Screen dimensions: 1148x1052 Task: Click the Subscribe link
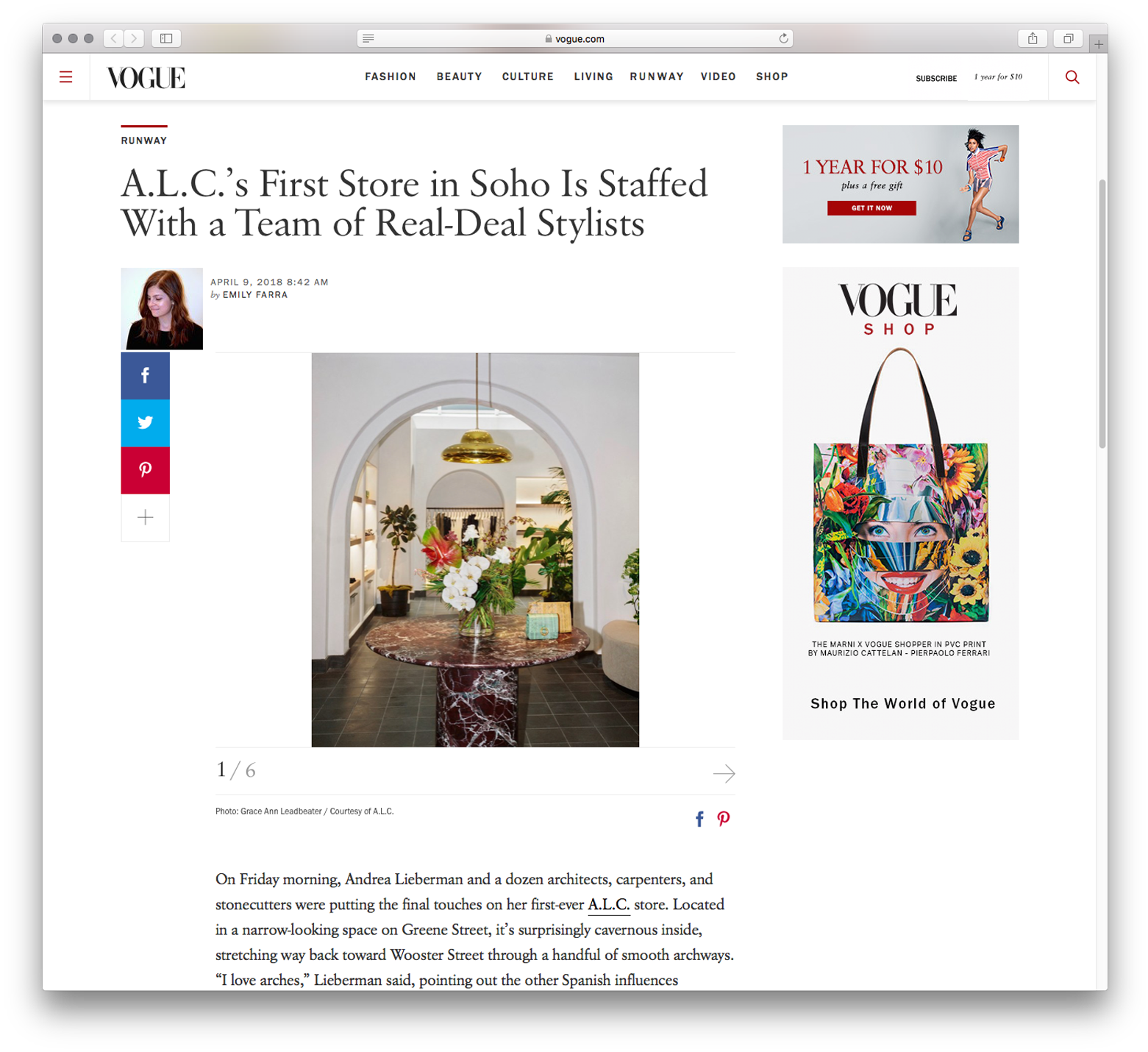click(x=935, y=78)
